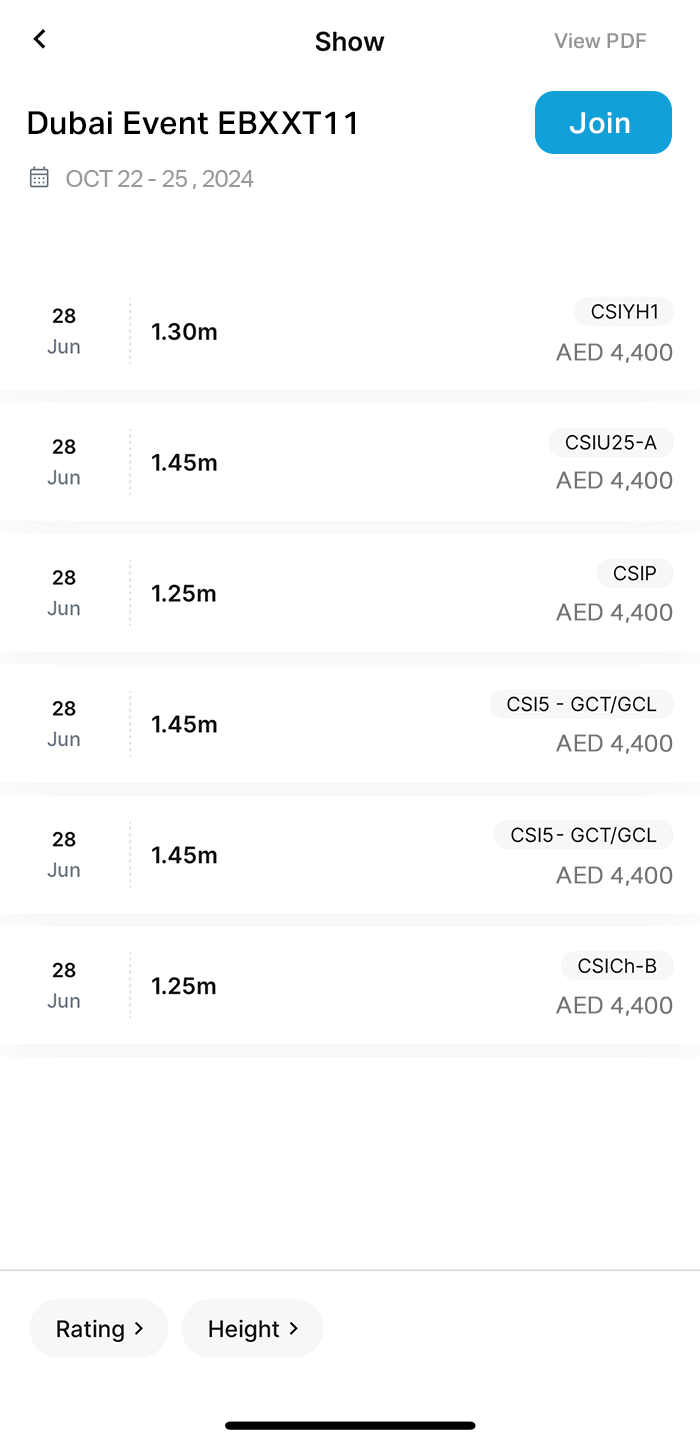Image resolution: width=700 pixels, height=1442 pixels.
Task: Click the calendar icon beside event dates
Action: click(x=39, y=178)
